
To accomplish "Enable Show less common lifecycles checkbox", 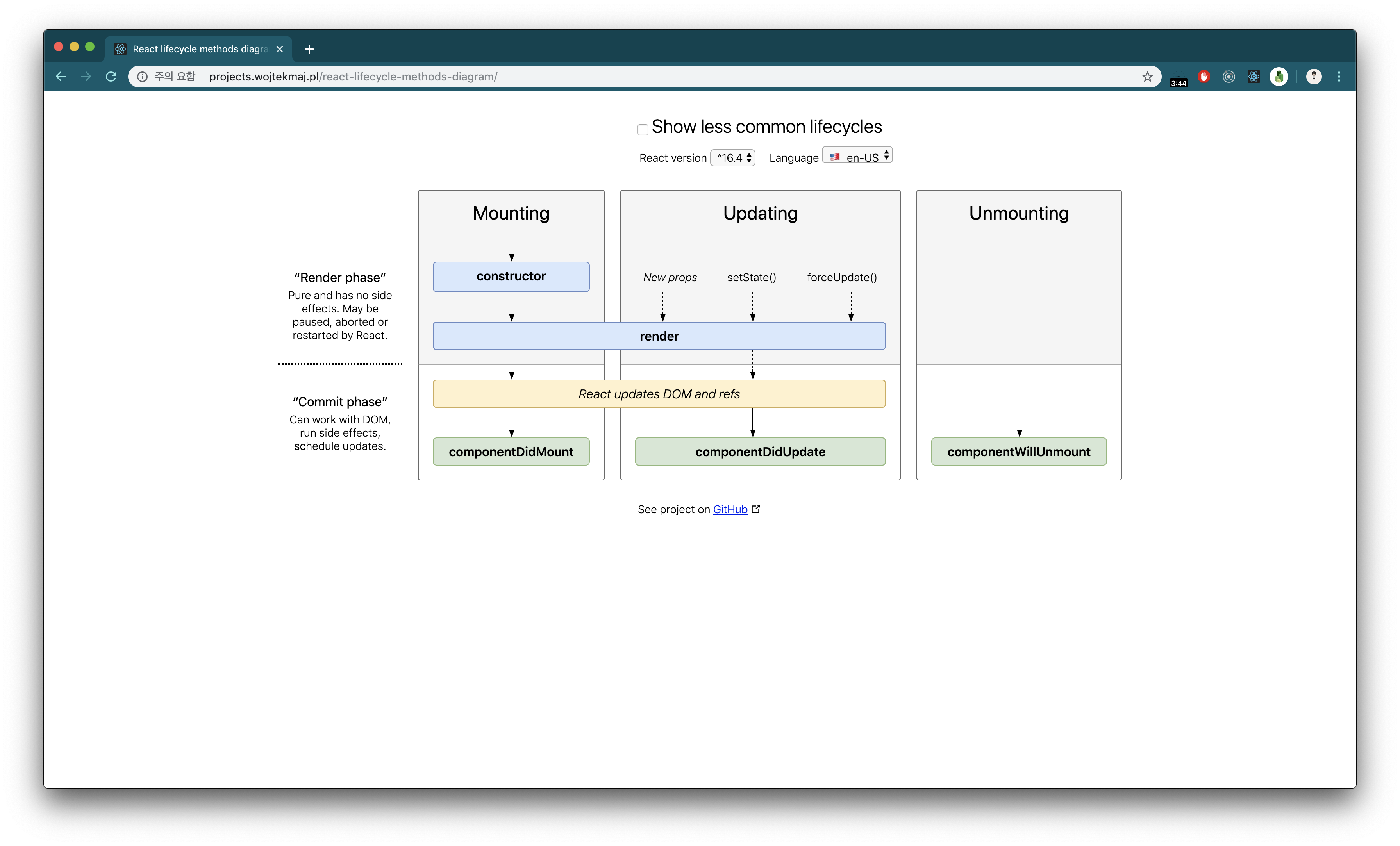I will (643, 130).
